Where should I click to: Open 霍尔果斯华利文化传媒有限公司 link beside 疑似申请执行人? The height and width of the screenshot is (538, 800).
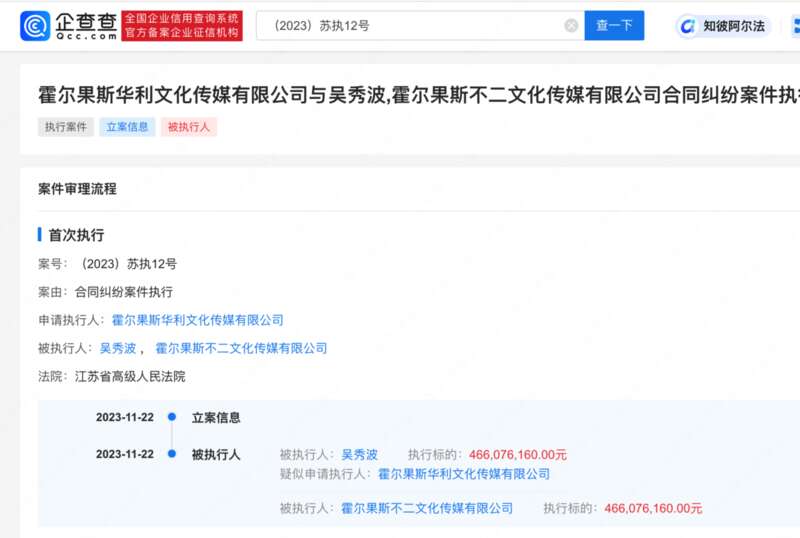click(464, 474)
